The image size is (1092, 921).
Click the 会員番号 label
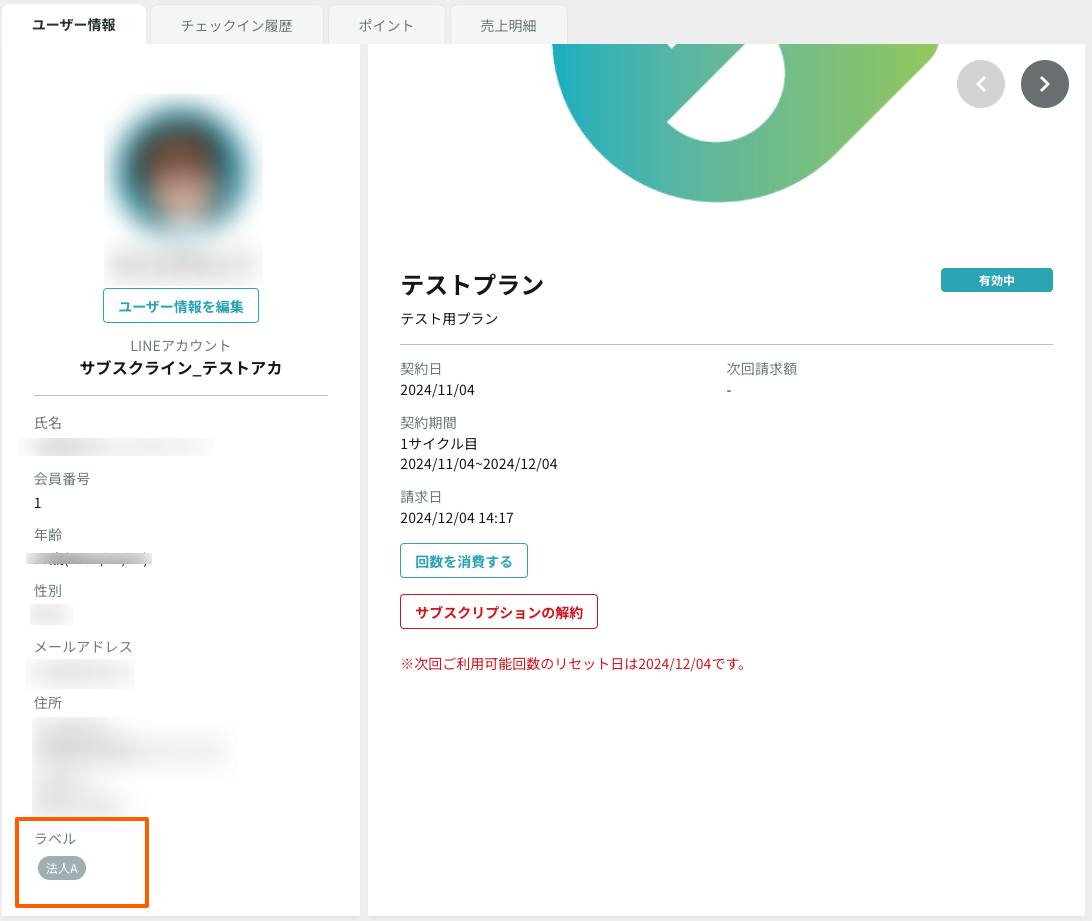(62, 479)
